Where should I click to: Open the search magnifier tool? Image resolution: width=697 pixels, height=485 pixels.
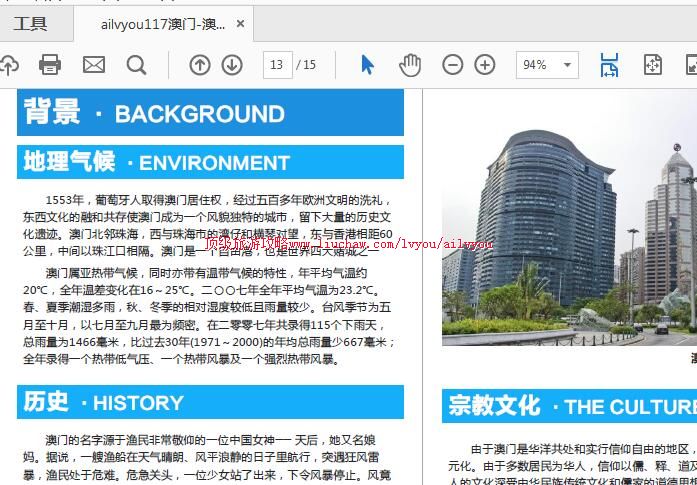[136, 65]
